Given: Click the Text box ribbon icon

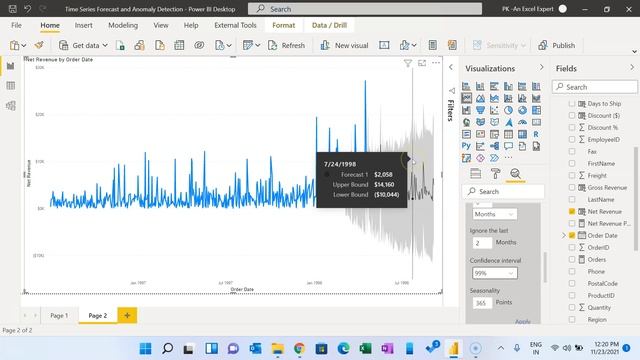Looking at the screenshot, I should 384,45.
